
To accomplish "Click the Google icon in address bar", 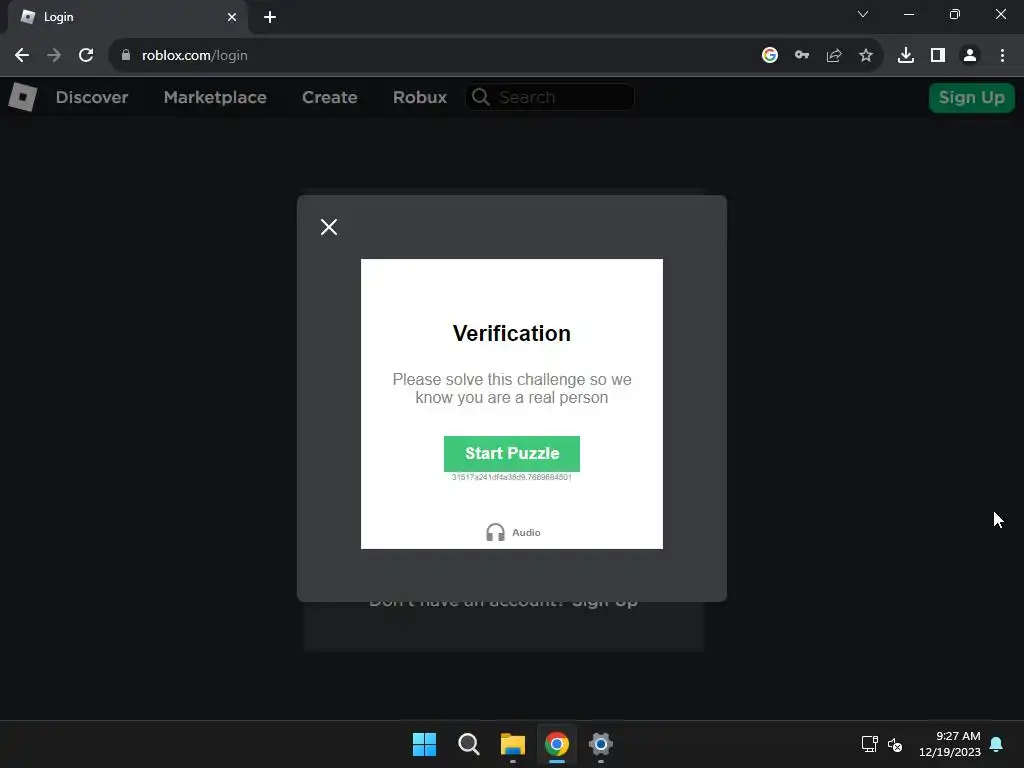I will (x=770, y=56).
